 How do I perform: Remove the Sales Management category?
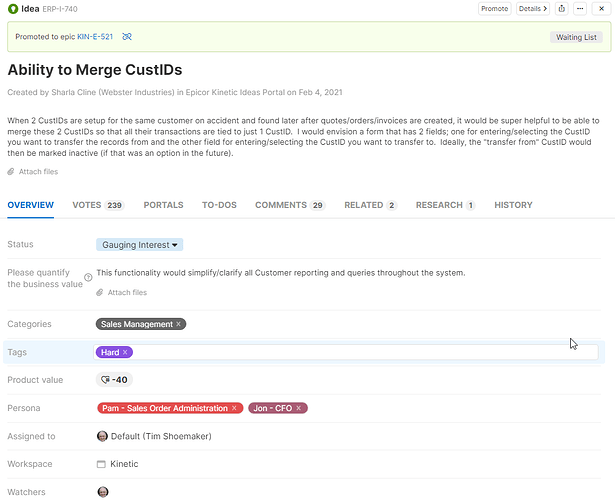pos(178,324)
